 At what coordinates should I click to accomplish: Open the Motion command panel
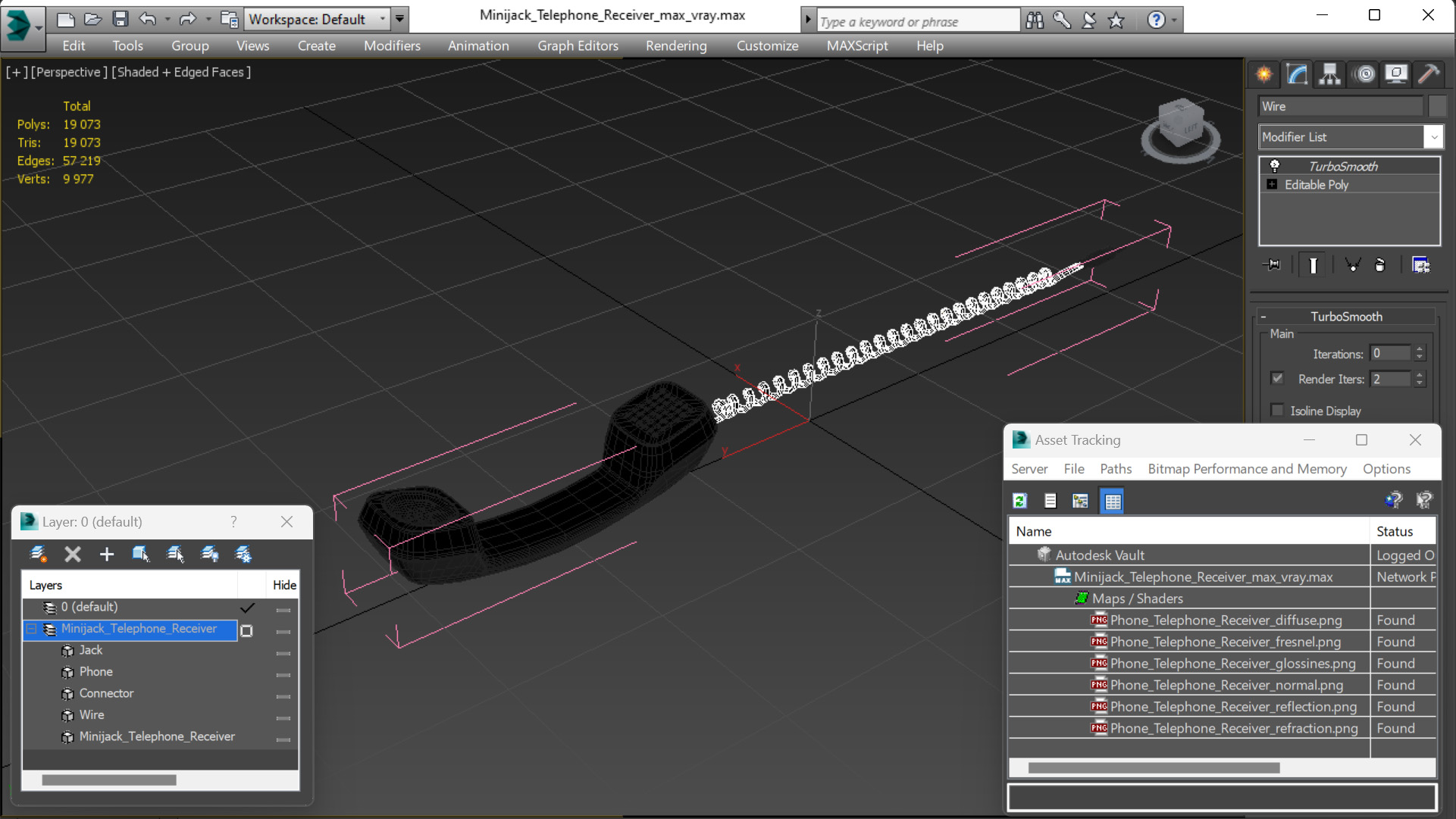tap(1365, 74)
